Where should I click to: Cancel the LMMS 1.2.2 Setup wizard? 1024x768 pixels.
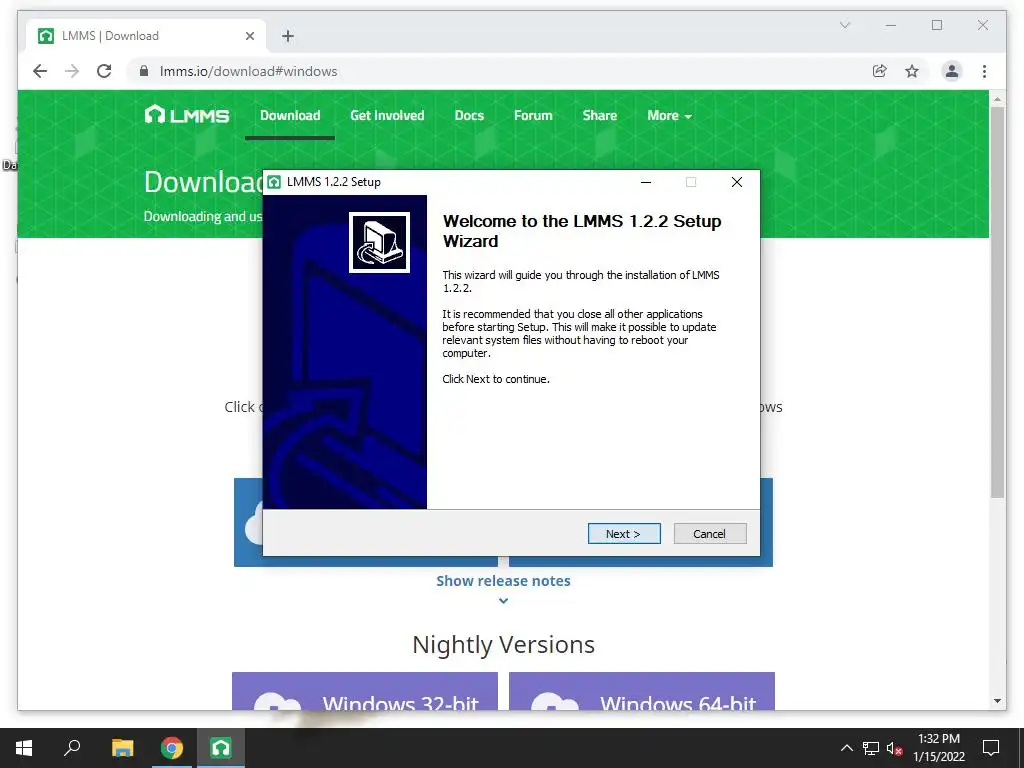point(709,534)
